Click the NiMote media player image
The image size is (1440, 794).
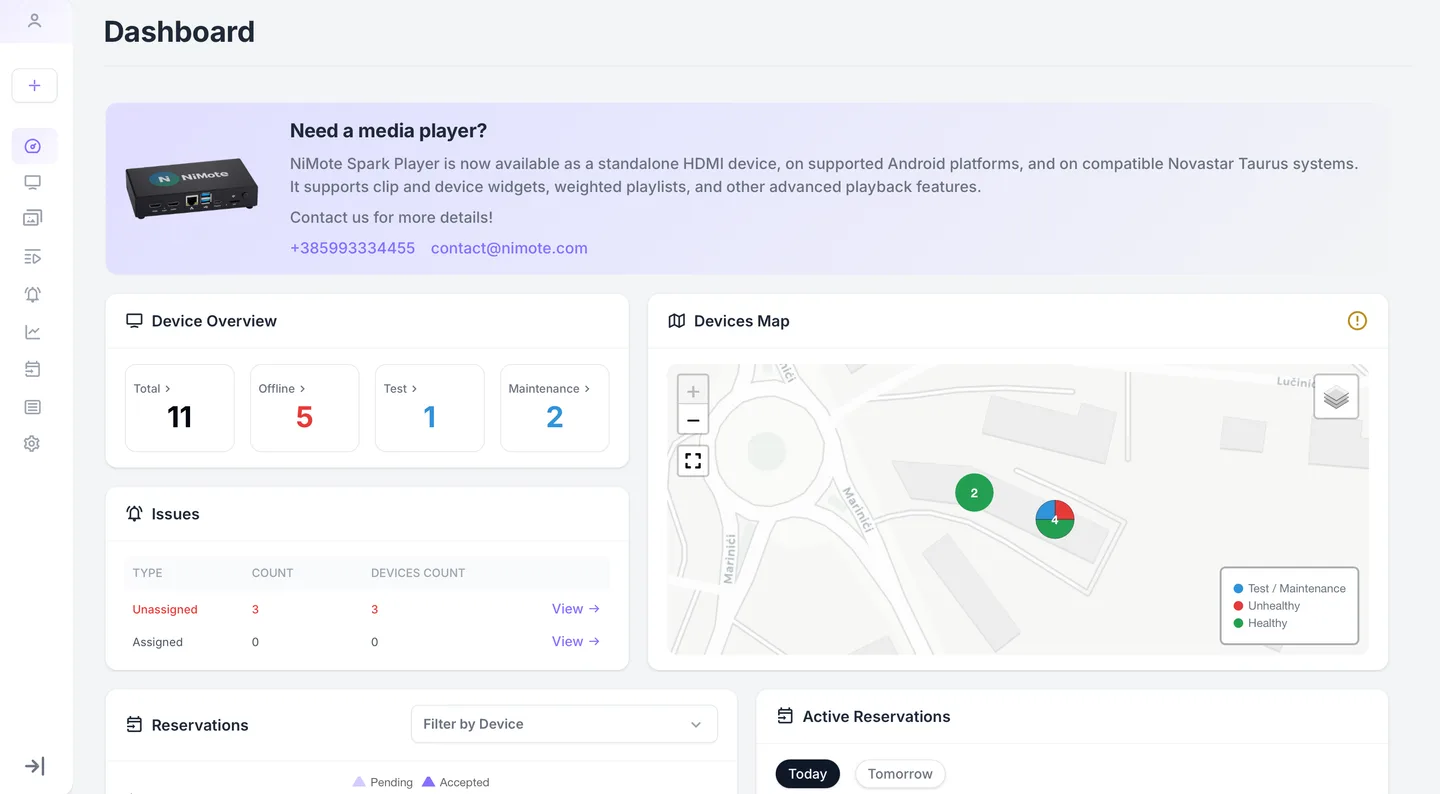pyautogui.click(x=192, y=189)
